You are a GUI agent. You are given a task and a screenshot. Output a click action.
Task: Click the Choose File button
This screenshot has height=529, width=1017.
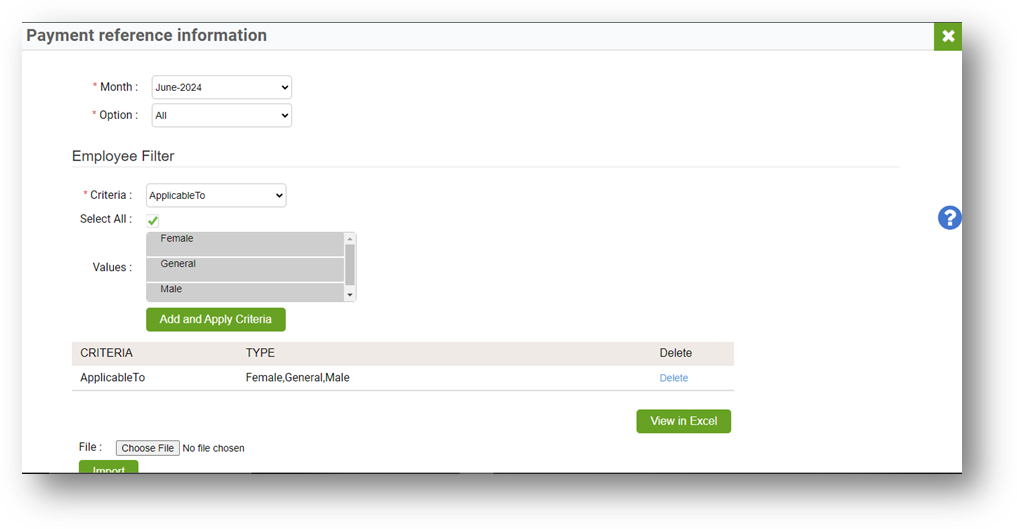coord(147,448)
